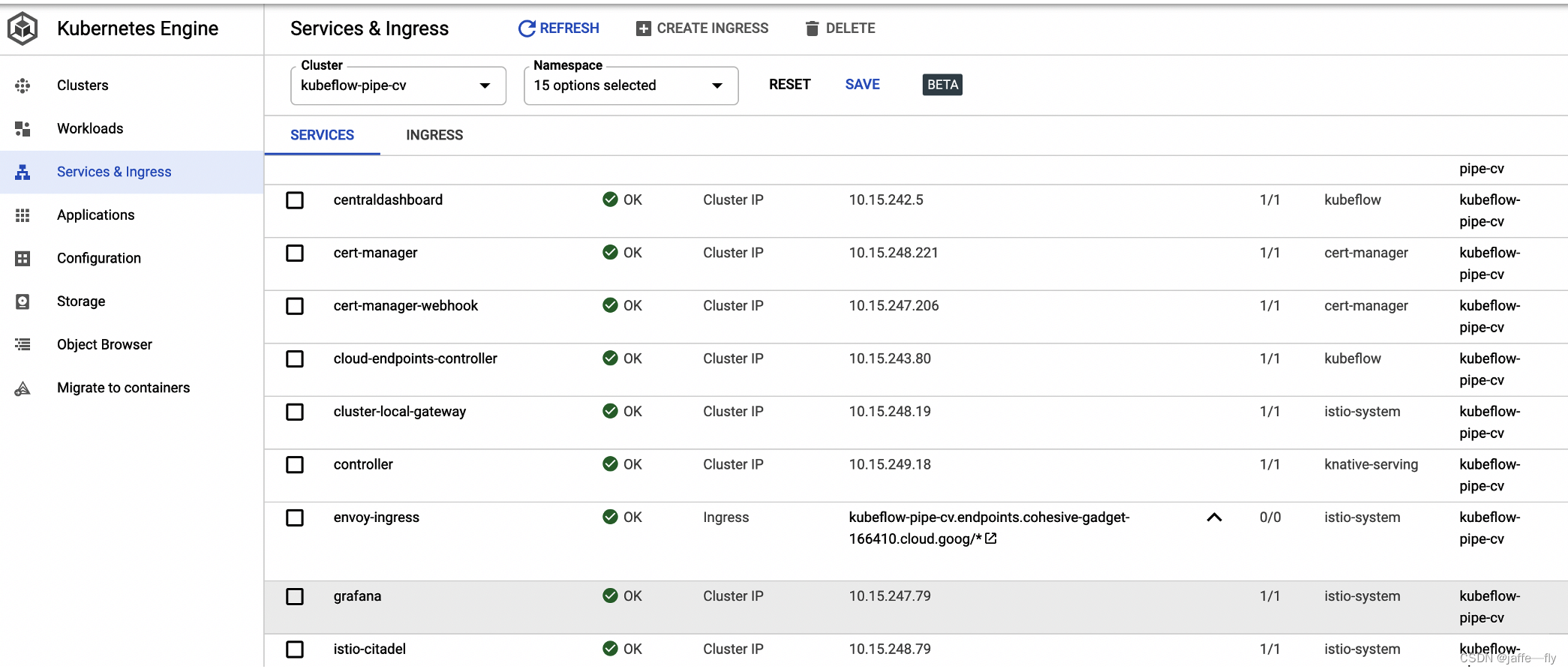The height and width of the screenshot is (672, 1568).
Task: Click the refresh circular arrow icon
Action: point(527,28)
